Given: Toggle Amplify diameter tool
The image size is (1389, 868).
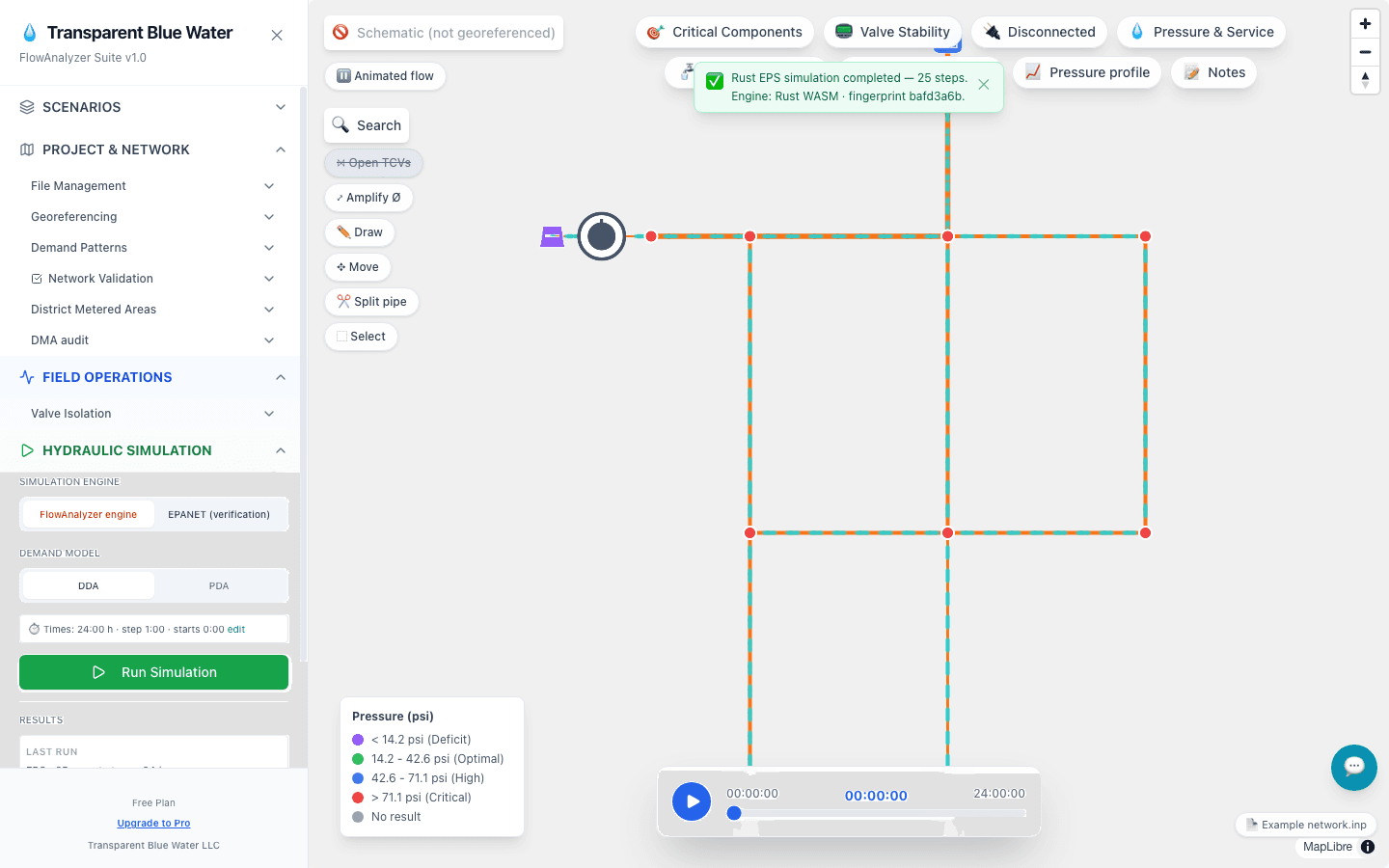Looking at the screenshot, I should click(368, 198).
